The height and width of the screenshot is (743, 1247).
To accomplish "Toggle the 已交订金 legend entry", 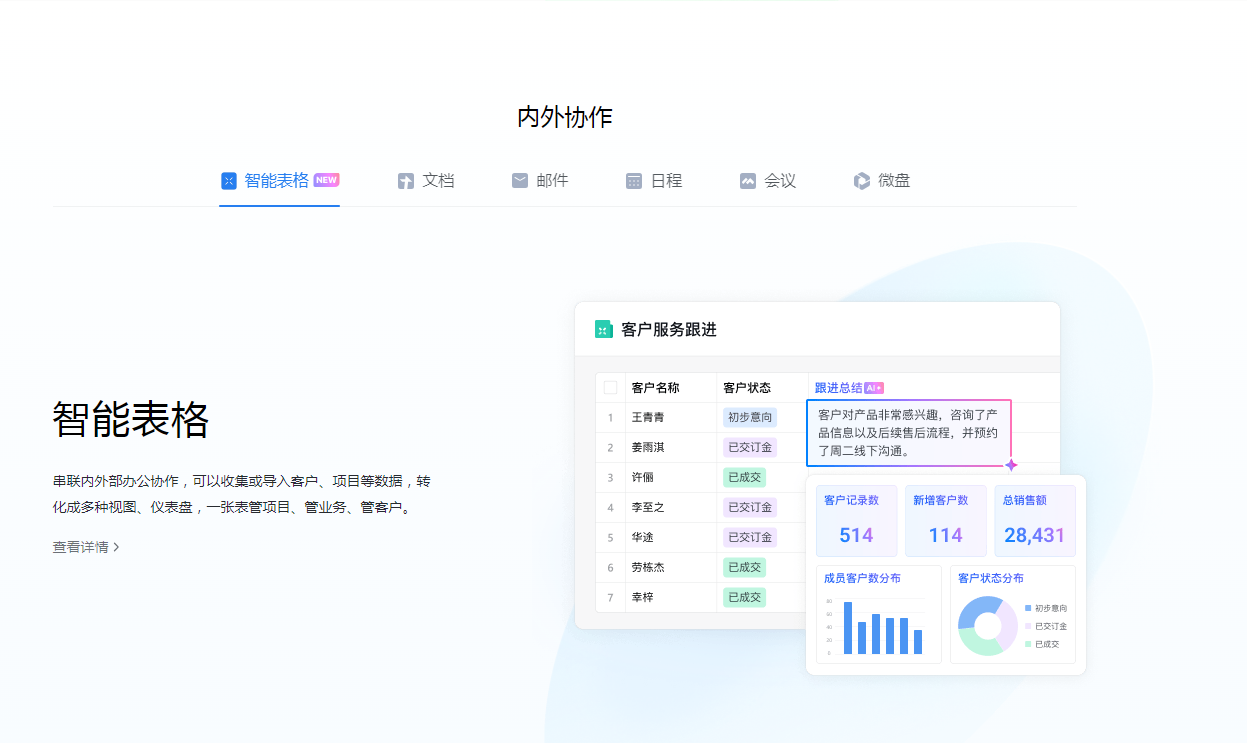I will (x=1043, y=625).
